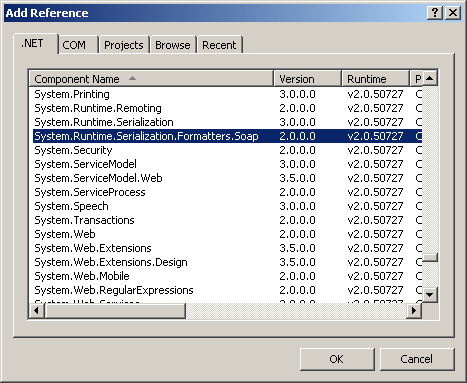Select System.Web.Extensions component
Viewport: 467px width, 383px height.
(227, 248)
